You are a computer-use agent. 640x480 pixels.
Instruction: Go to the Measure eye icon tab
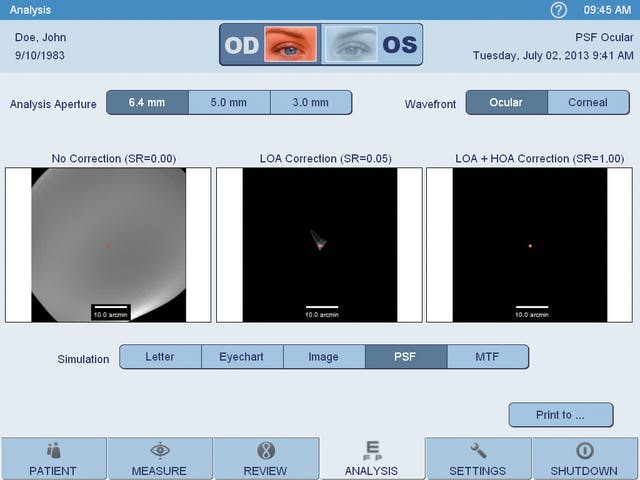pyautogui.click(x=159, y=459)
